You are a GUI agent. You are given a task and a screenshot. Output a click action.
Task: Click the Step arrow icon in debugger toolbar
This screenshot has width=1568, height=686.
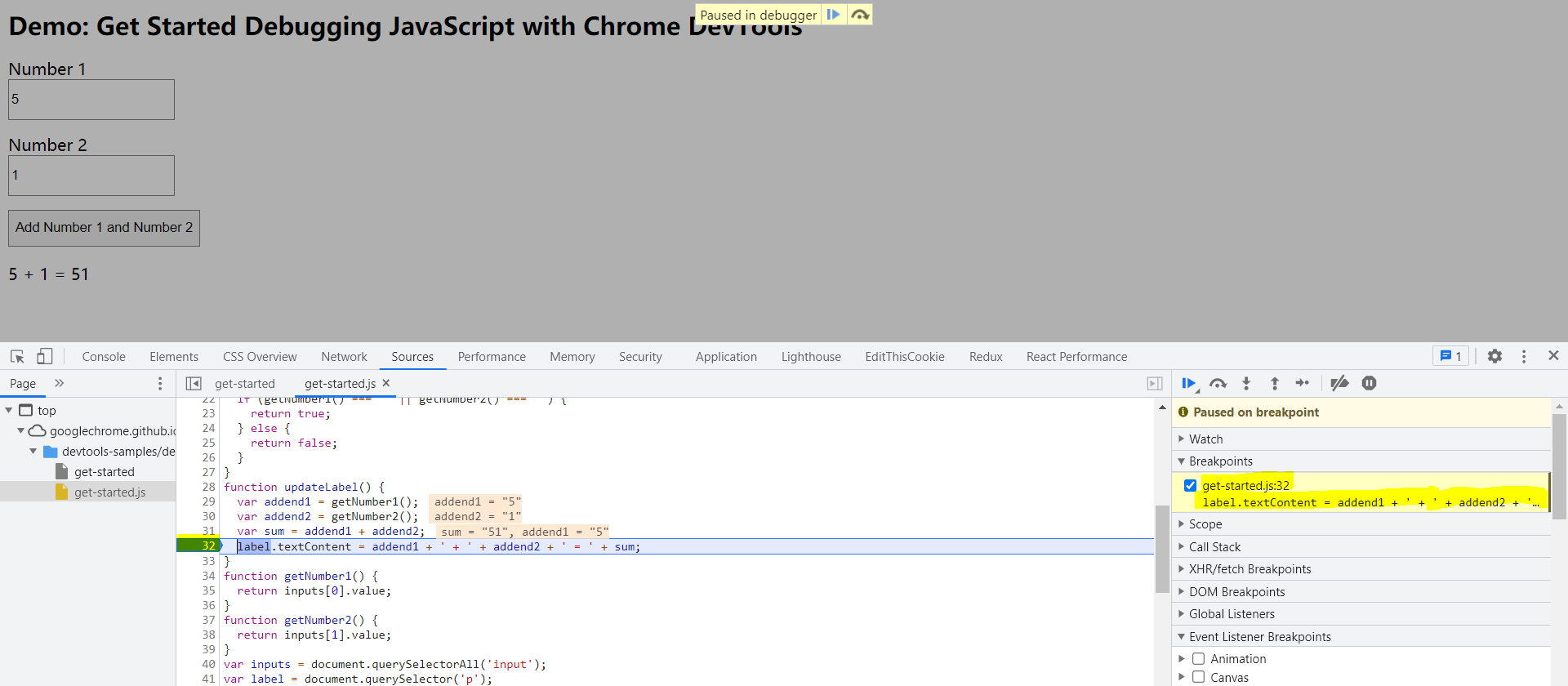1303,383
